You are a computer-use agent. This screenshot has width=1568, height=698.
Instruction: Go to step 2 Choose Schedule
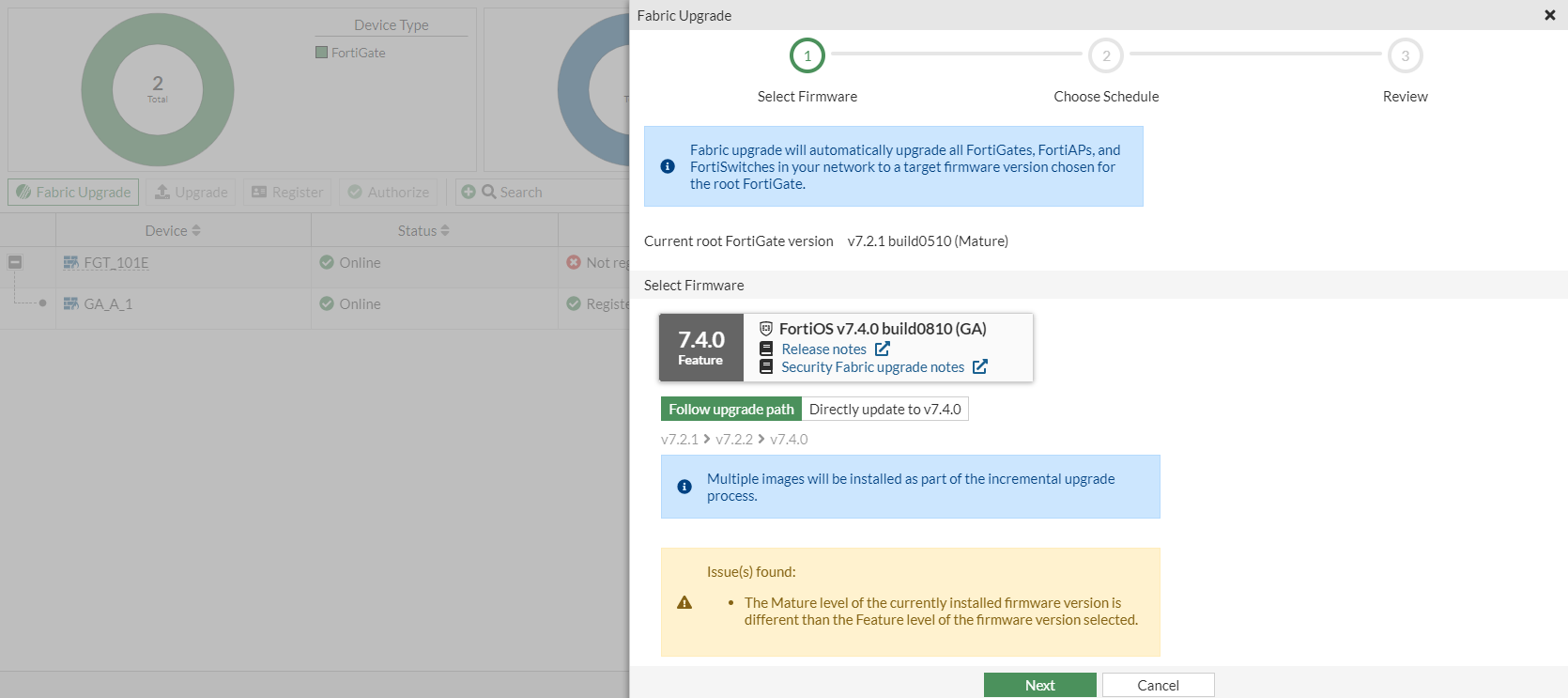coord(1106,55)
